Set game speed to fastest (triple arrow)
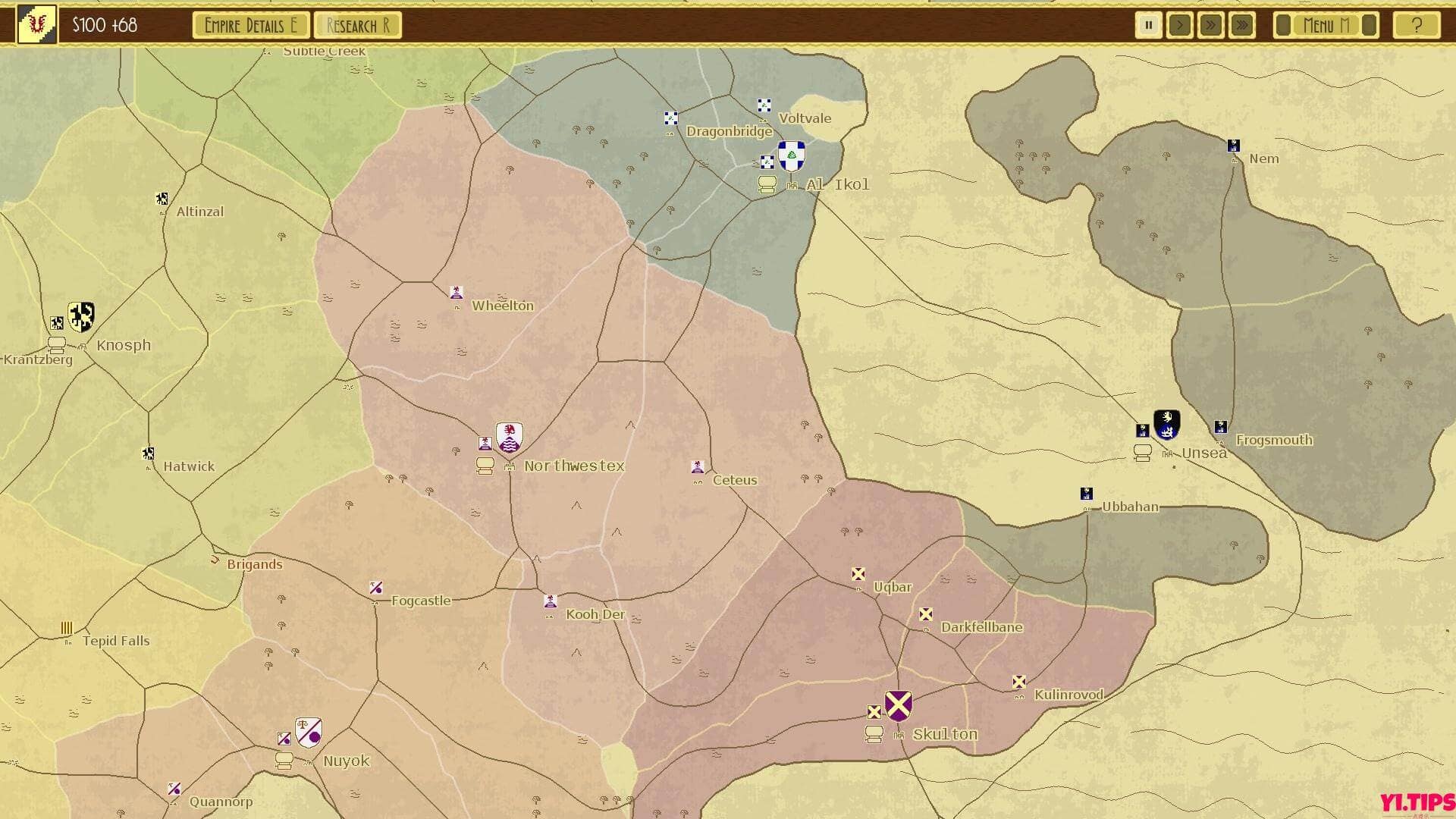This screenshot has height=819, width=1456. pyautogui.click(x=1241, y=25)
